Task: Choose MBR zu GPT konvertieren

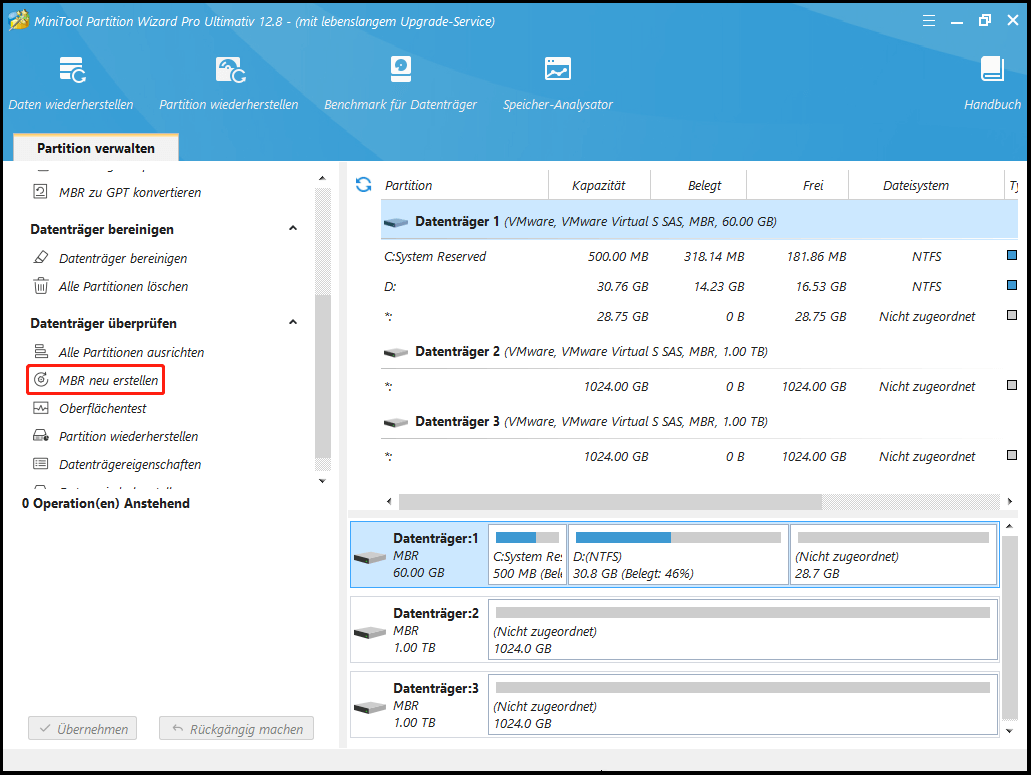Action: coord(130,193)
